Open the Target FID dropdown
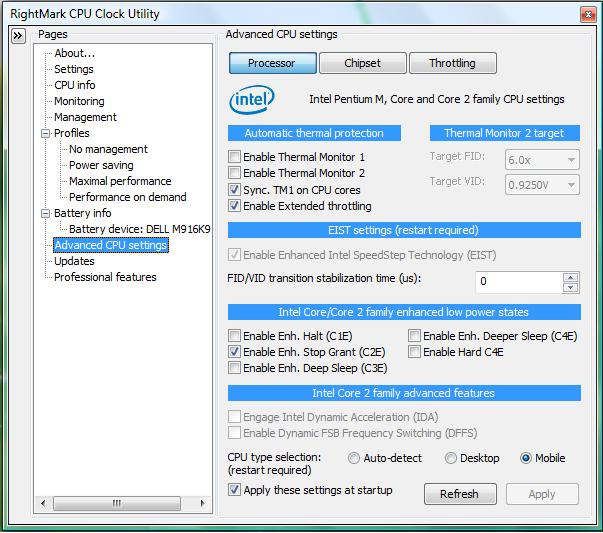The height and width of the screenshot is (533, 603). click(x=542, y=160)
